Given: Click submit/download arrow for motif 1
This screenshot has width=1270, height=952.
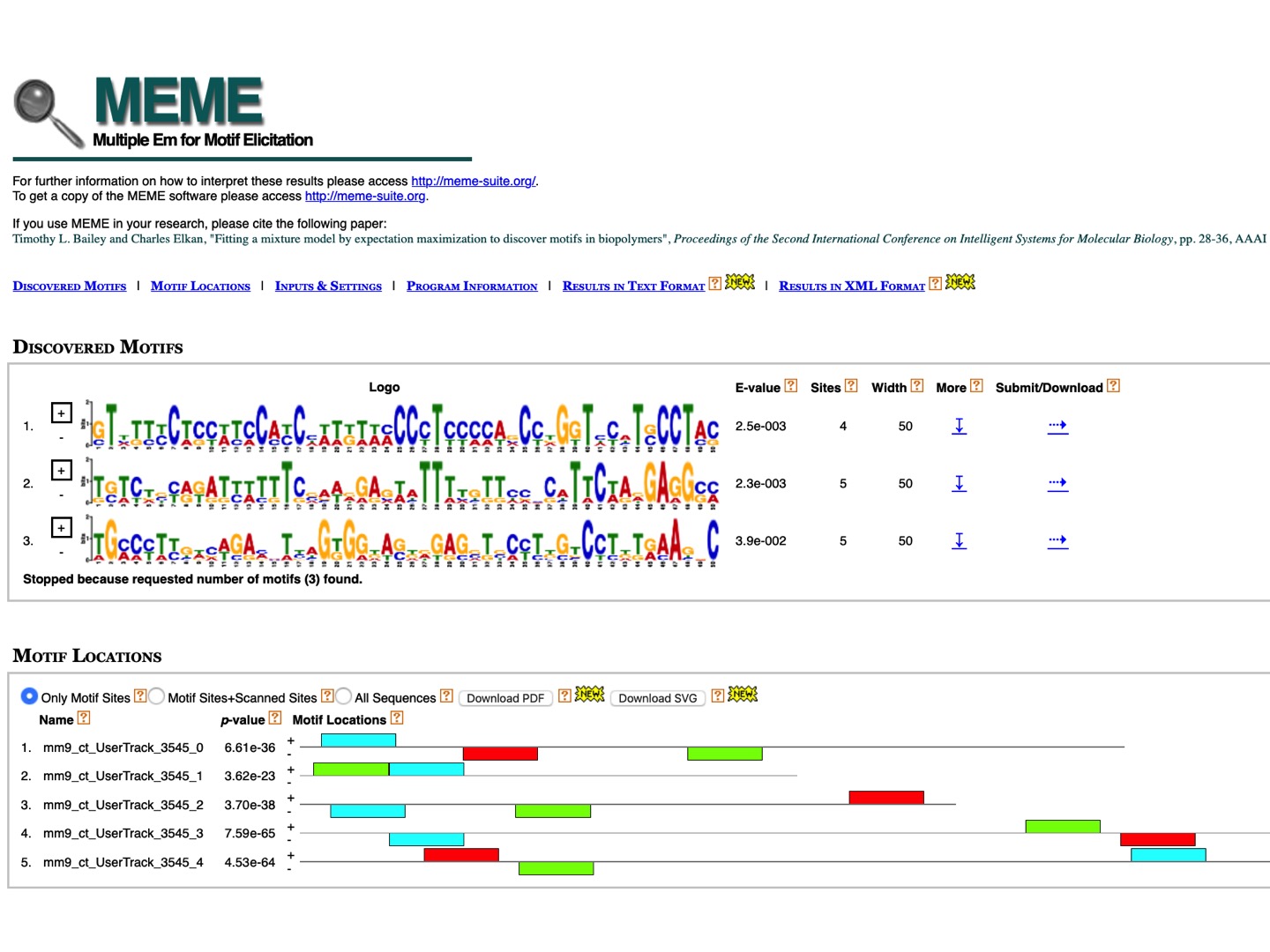Looking at the screenshot, I should (x=1057, y=426).
